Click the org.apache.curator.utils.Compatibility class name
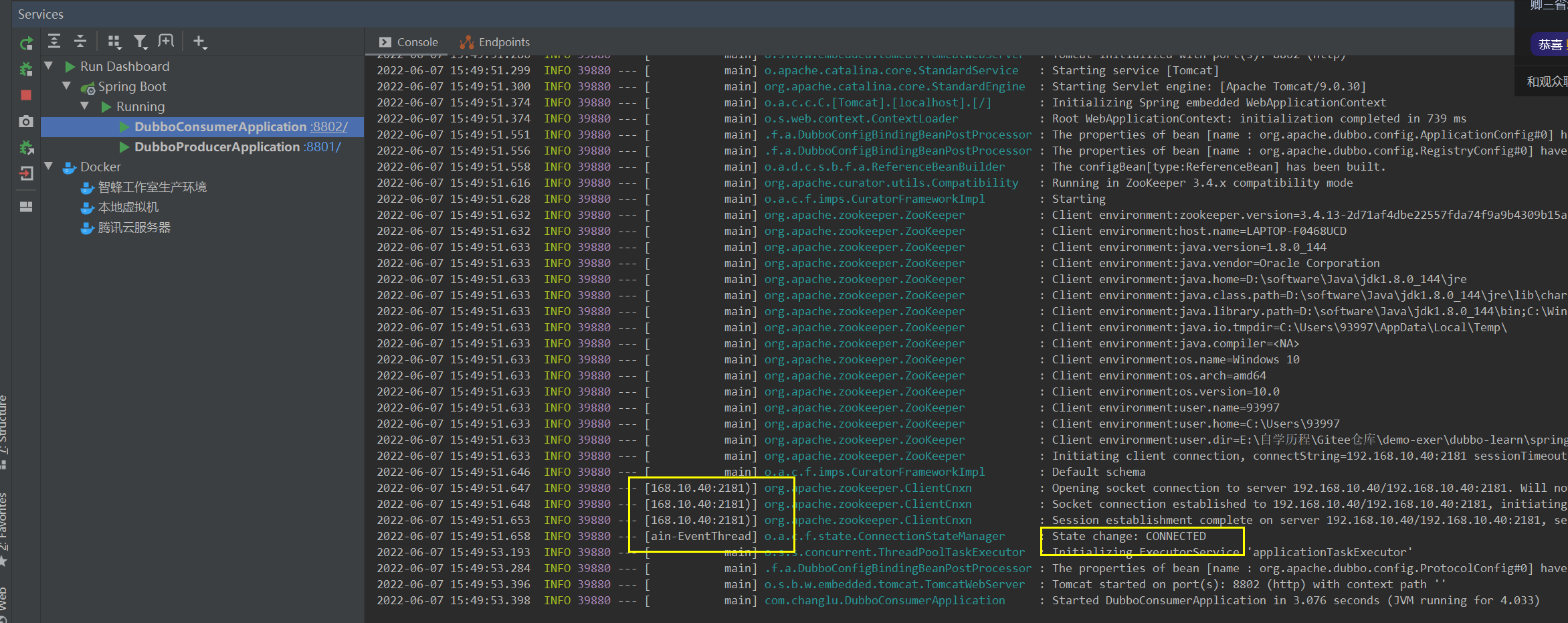 (891, 183)
